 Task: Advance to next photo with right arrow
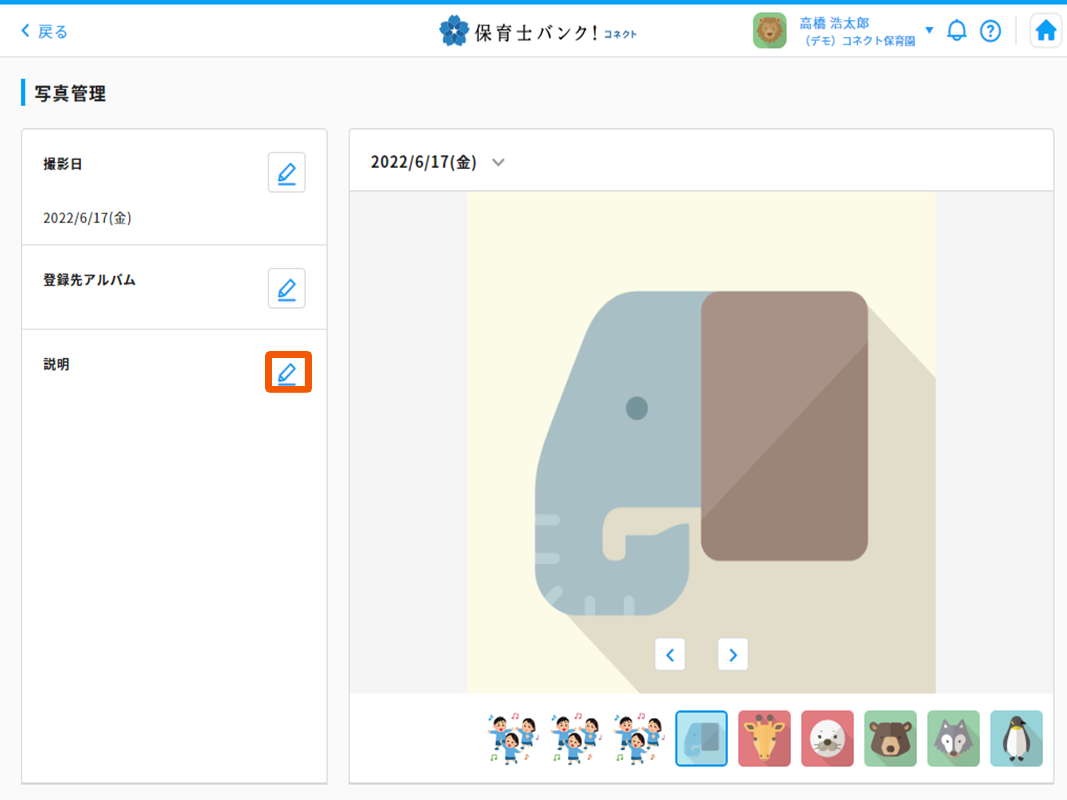click(x=732, y=654)
